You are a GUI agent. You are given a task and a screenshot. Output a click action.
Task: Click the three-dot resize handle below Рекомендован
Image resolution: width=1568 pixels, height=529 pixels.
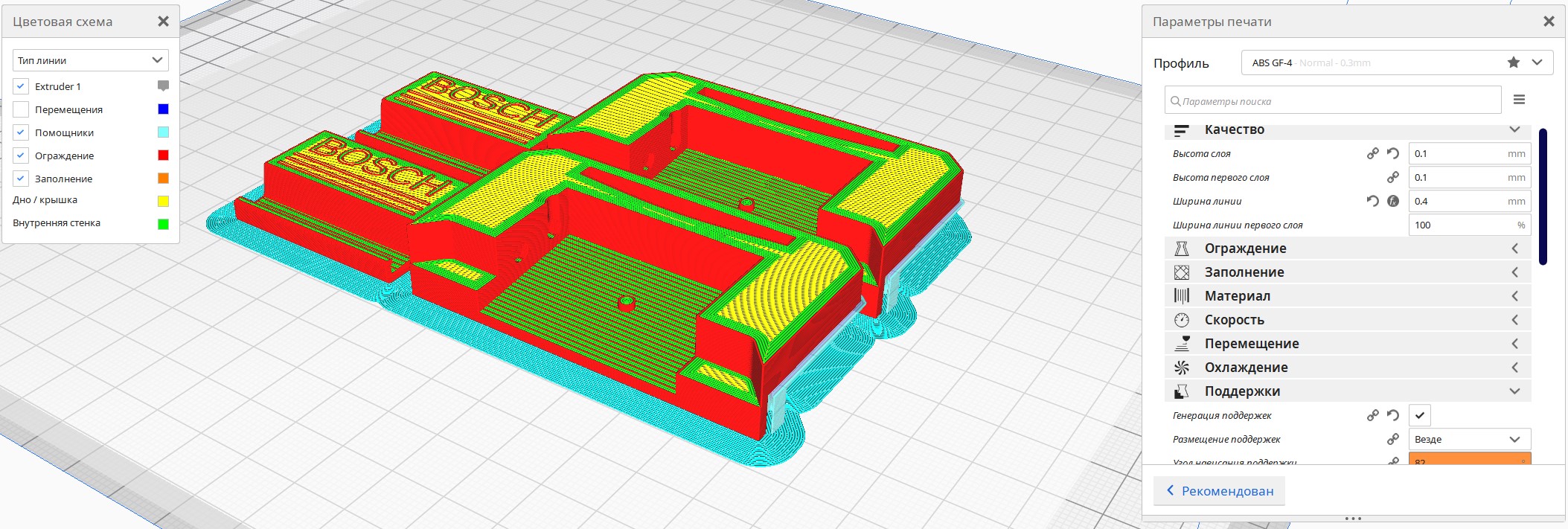tap(1354, 519)
